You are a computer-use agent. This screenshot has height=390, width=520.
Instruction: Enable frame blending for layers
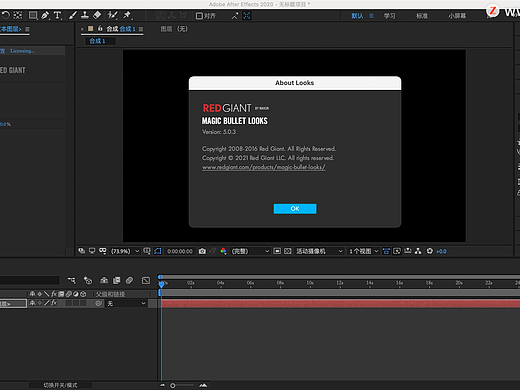point(116,280)
